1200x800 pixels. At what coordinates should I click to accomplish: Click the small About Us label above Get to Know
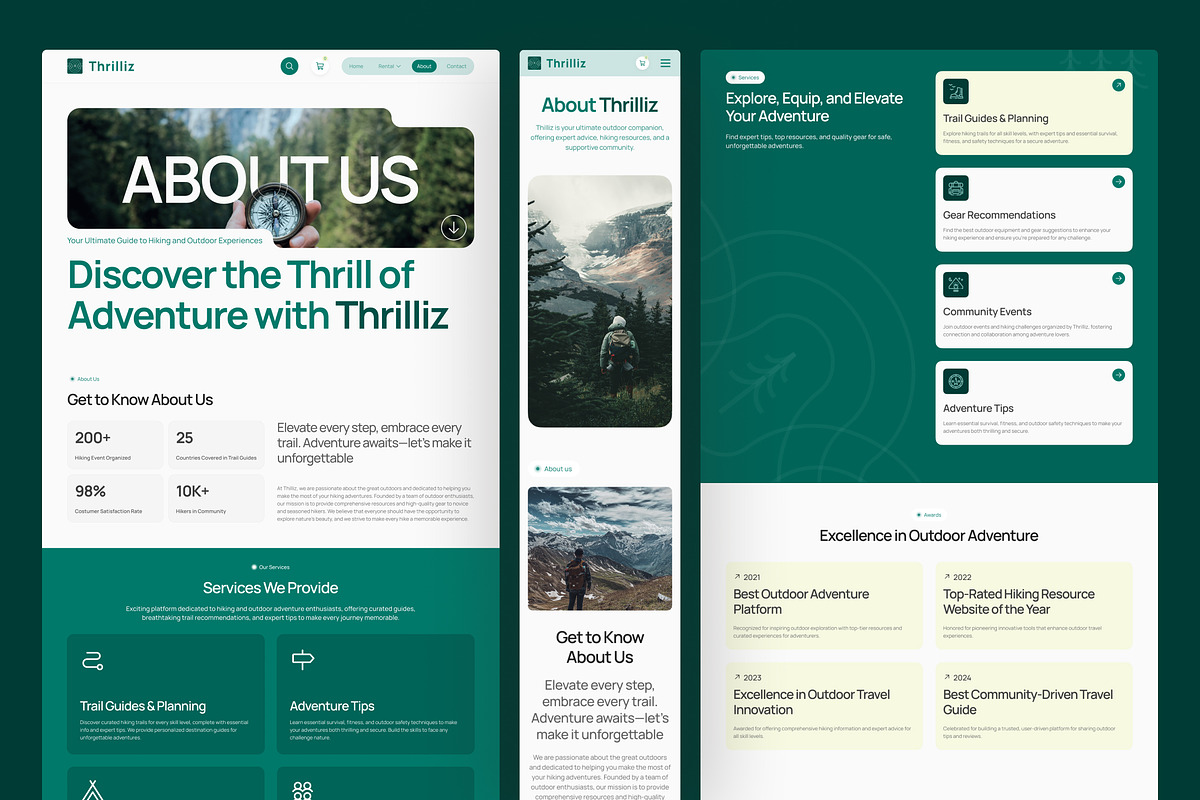point(84,379)
